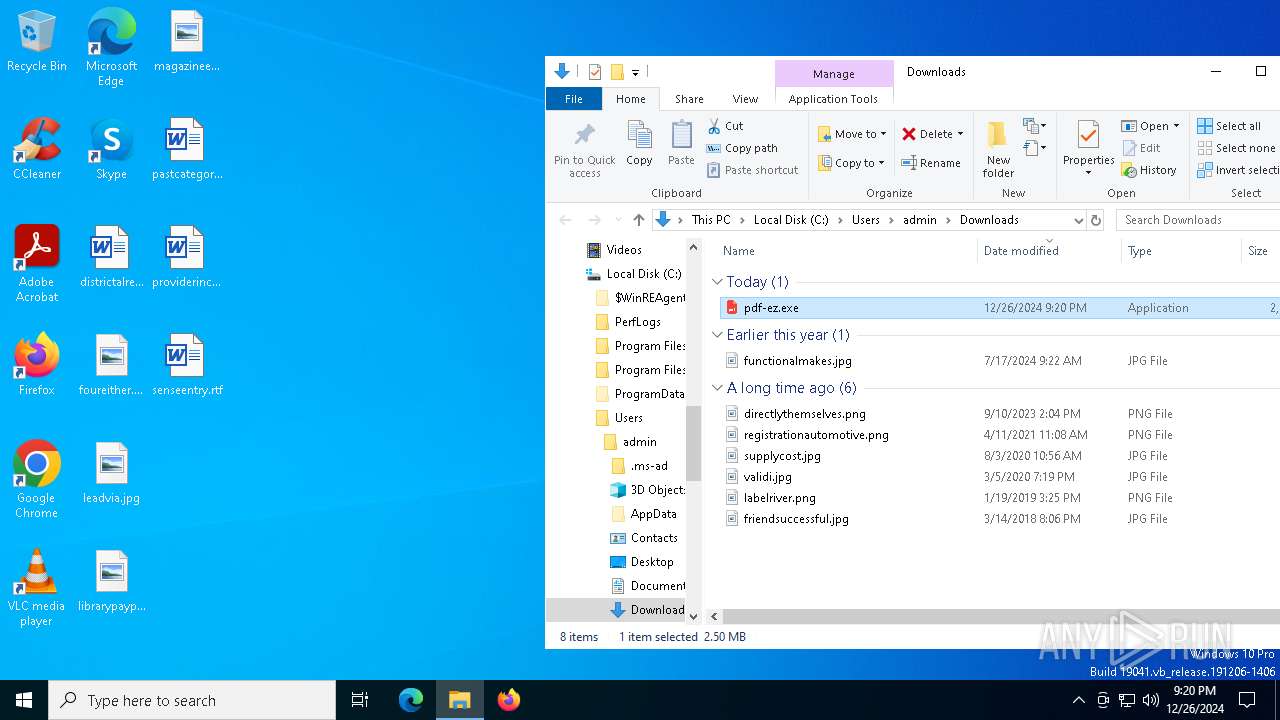Click Properties checkmark in quick access toolbar
The width and height of the screenshot is (1280, 720).
595,72
